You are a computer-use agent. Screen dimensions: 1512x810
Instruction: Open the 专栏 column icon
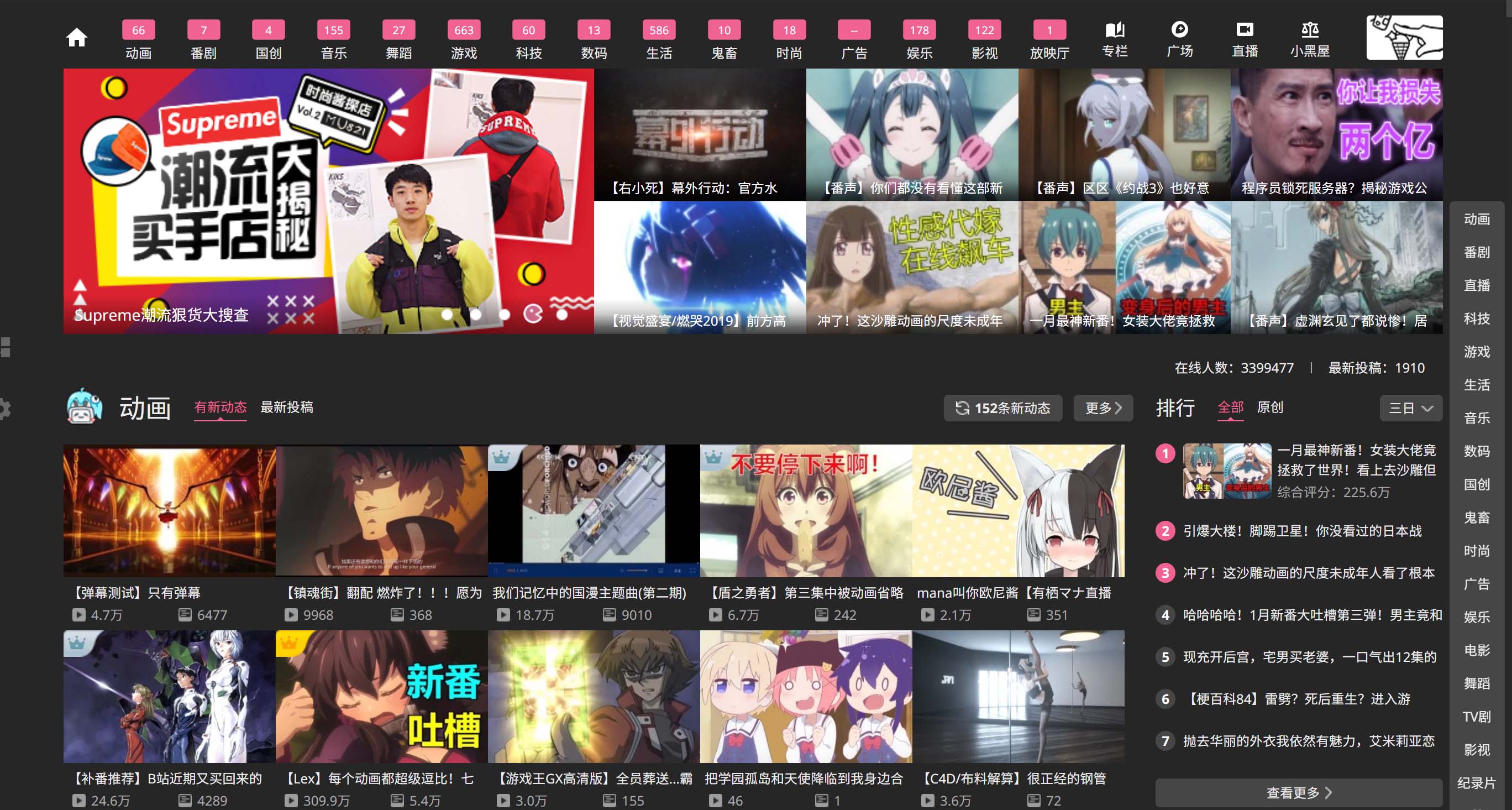coord(1114,30)
